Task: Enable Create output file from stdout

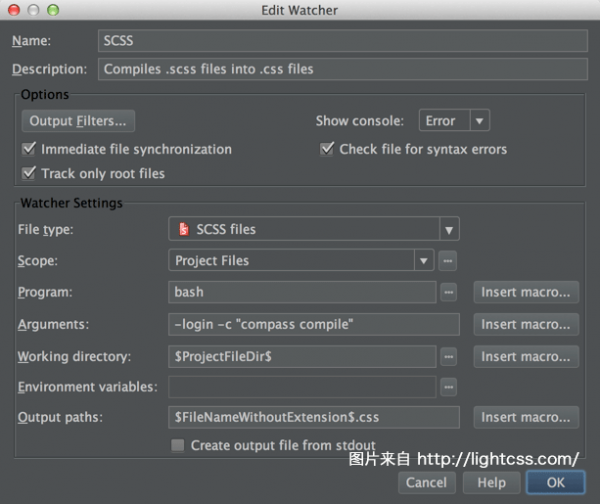Action: tap(178, 445)
